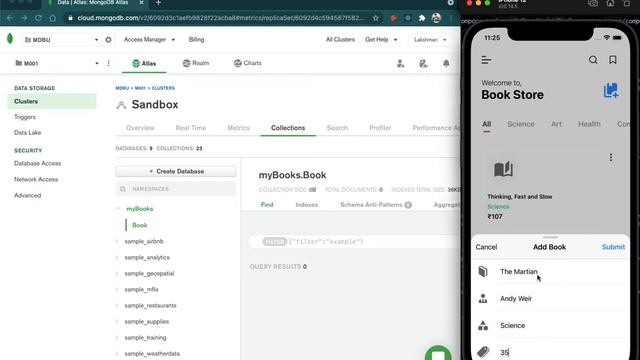This screenshot has height=360, width=640.
Task: Select Science category in Book Store app
Action: pos(520,124)
